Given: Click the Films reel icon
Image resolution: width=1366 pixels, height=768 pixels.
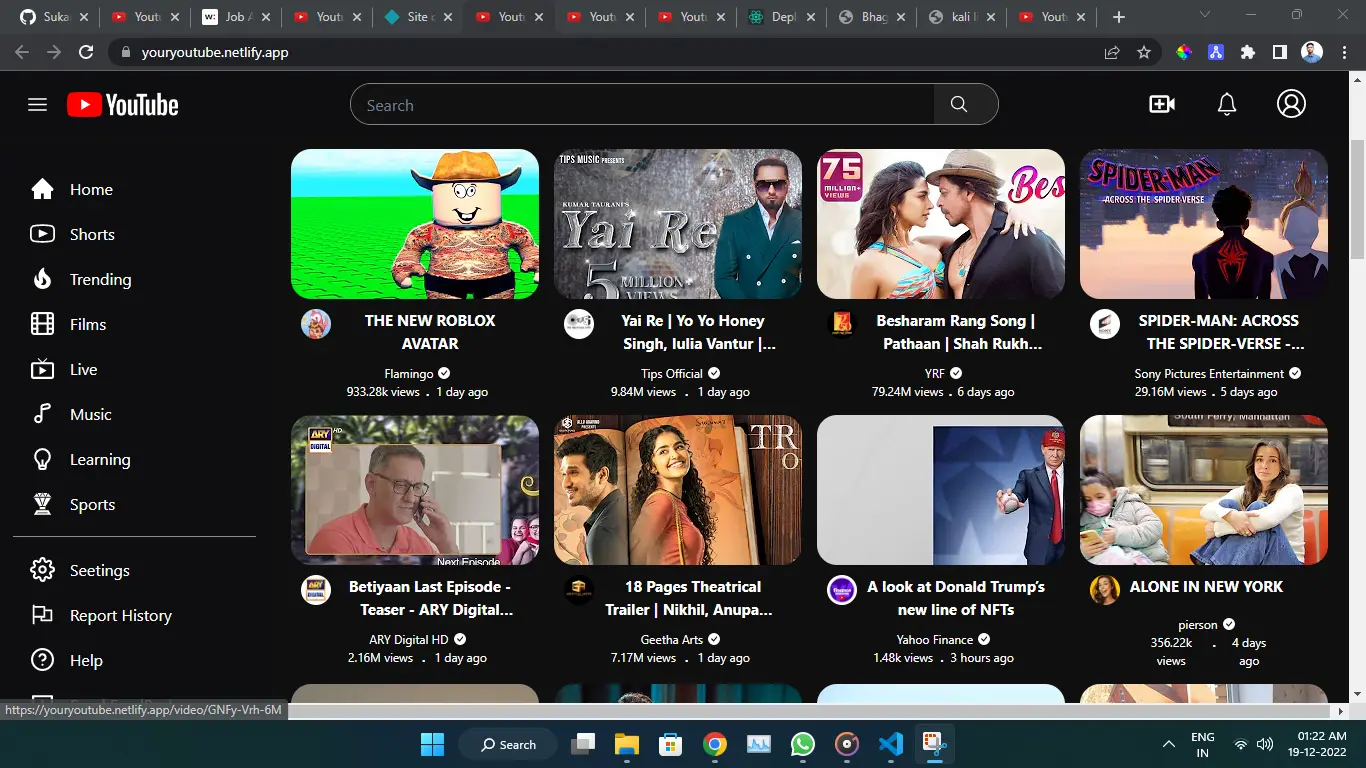Looking at the screenshot, I should click(x=42, y=324).
